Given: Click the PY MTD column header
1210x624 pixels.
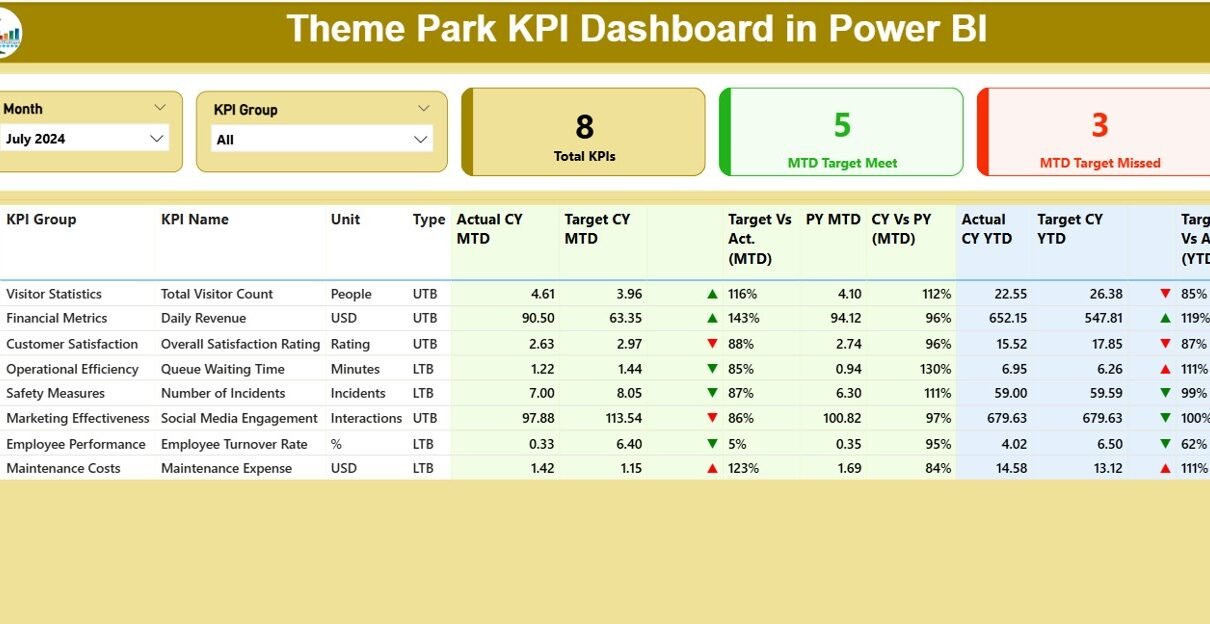Looking at the screenshot, I should (x=833, y=220).
